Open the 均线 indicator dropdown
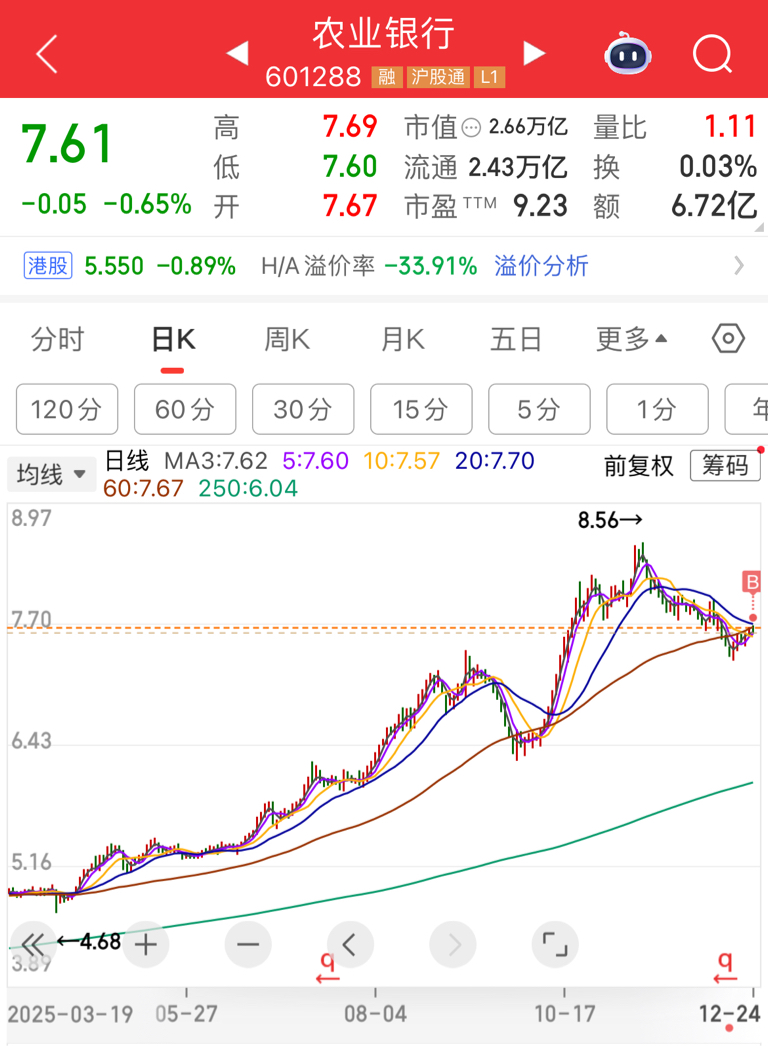Image resolution: width=768 pixels, height=1046 pixels. tap(51, 474)
